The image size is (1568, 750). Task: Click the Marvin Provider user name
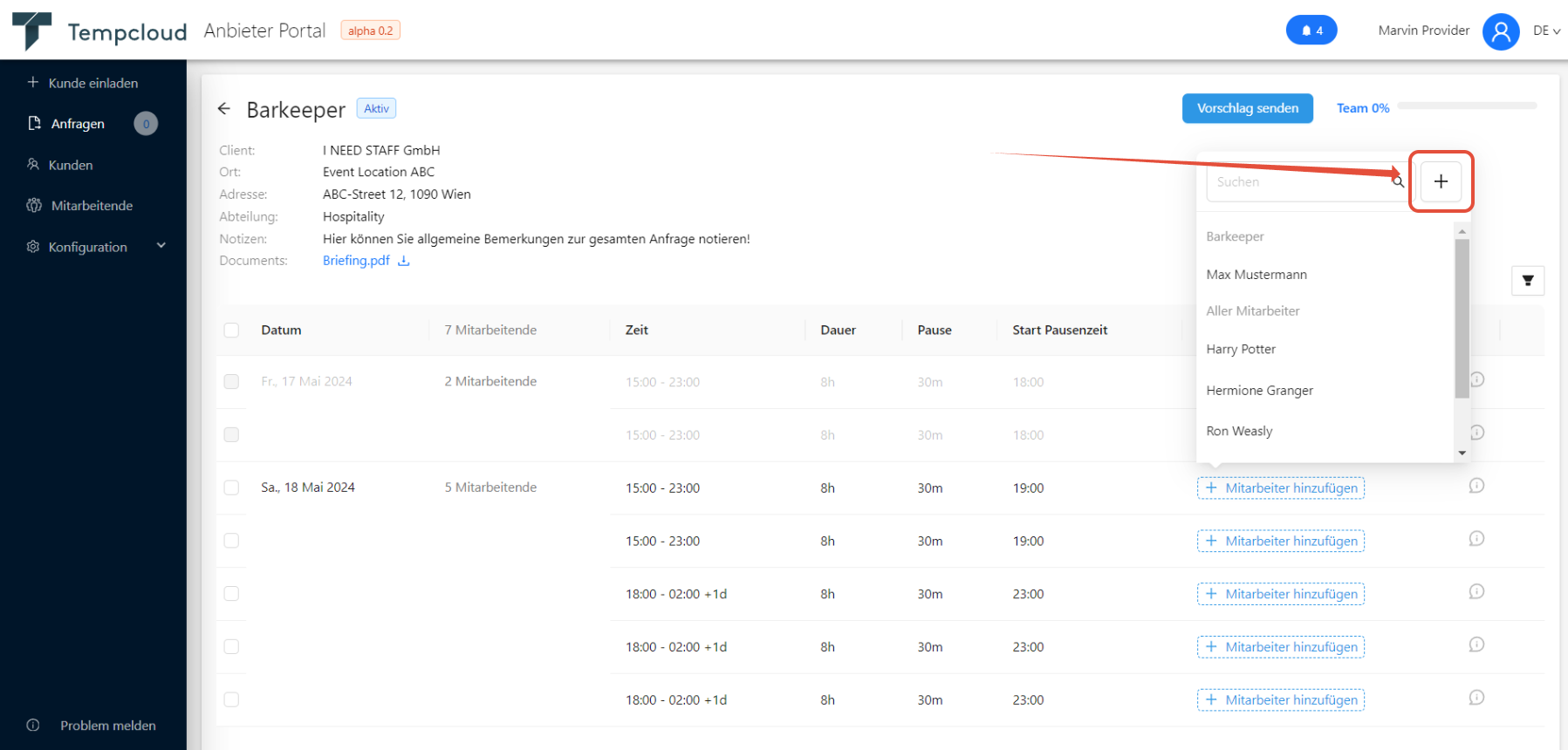1423,31
